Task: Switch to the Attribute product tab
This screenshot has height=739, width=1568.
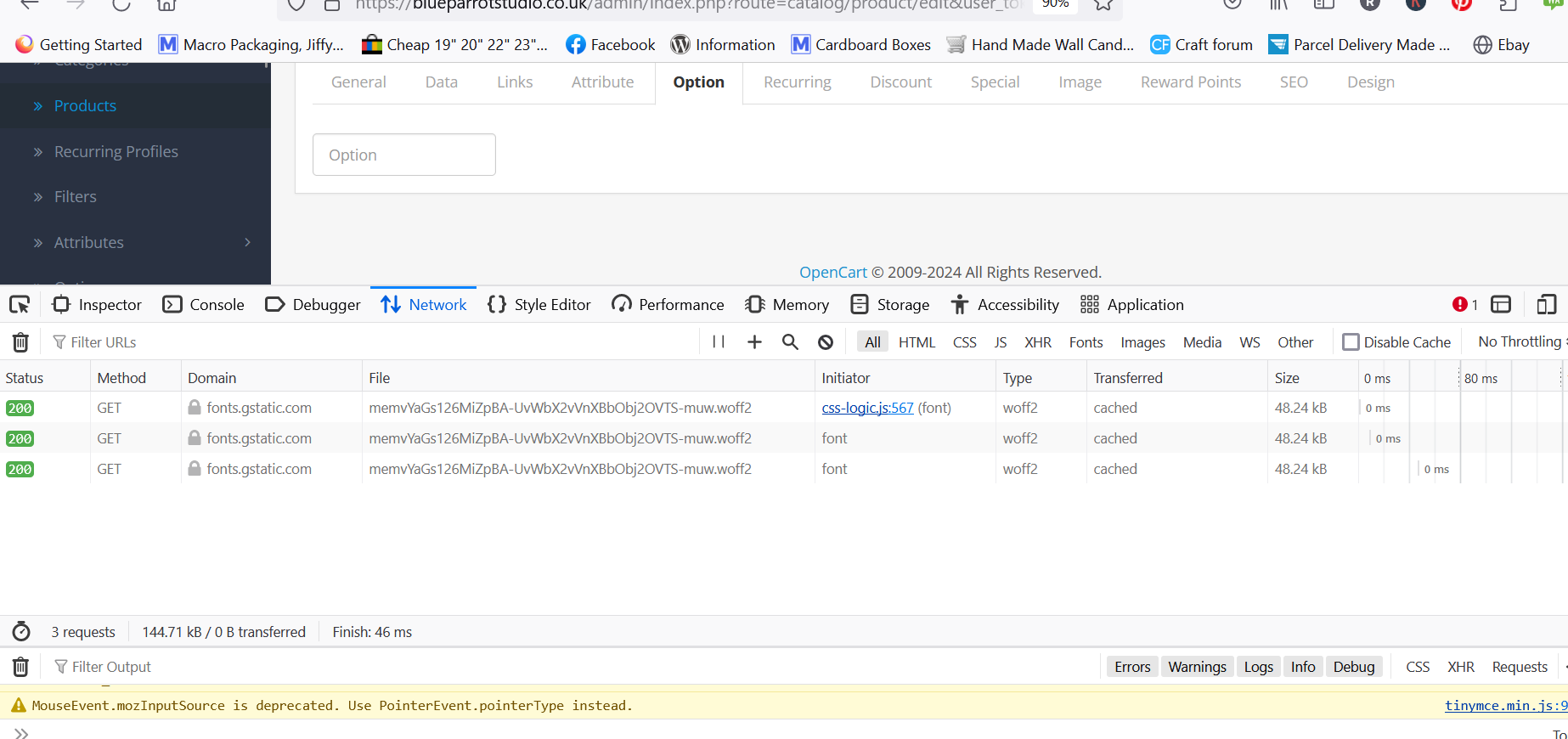Action: click(x=602, y=82)
